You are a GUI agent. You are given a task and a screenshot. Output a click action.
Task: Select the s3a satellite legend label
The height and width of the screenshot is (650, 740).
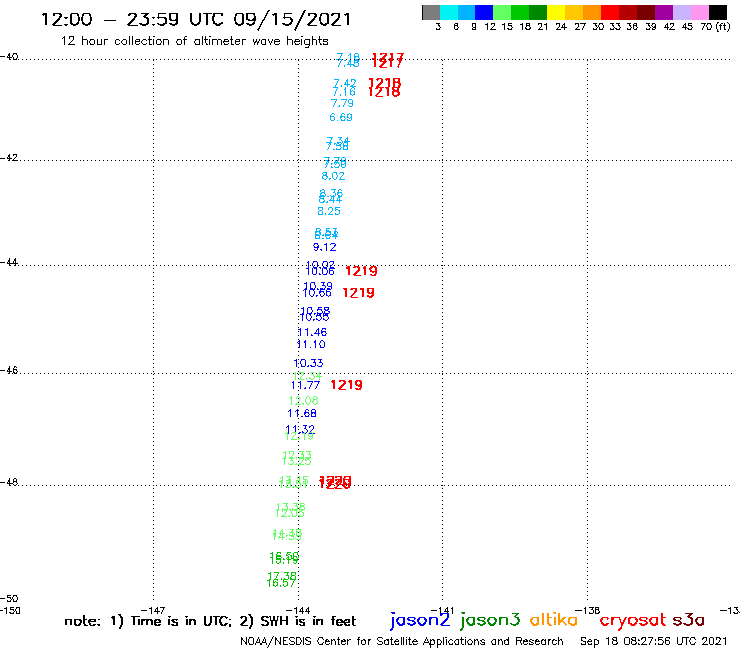(688, 620)
